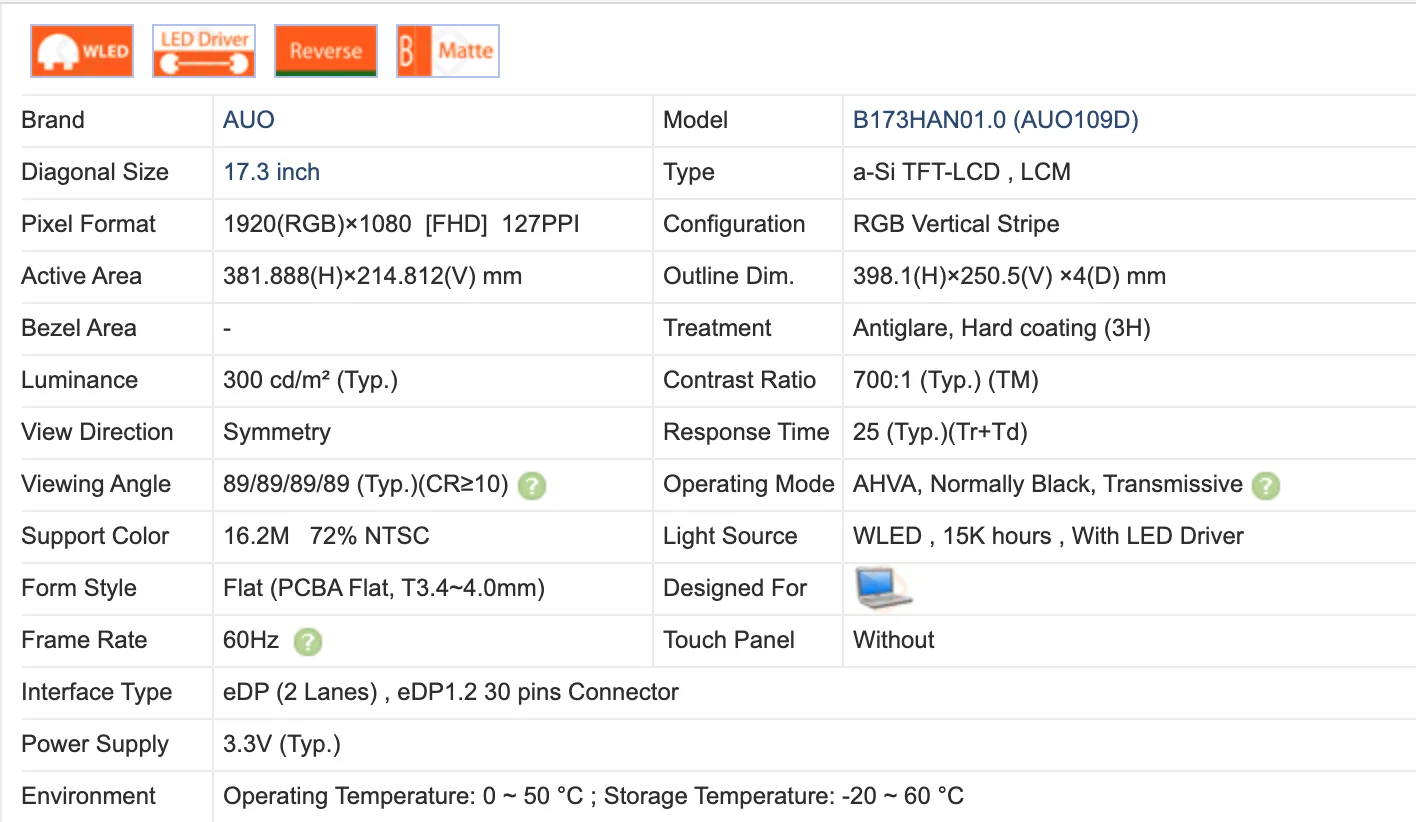This screenshot has width=1416, height=822.
Task: Click the Designed For row label
Action: tap(735, 588)
